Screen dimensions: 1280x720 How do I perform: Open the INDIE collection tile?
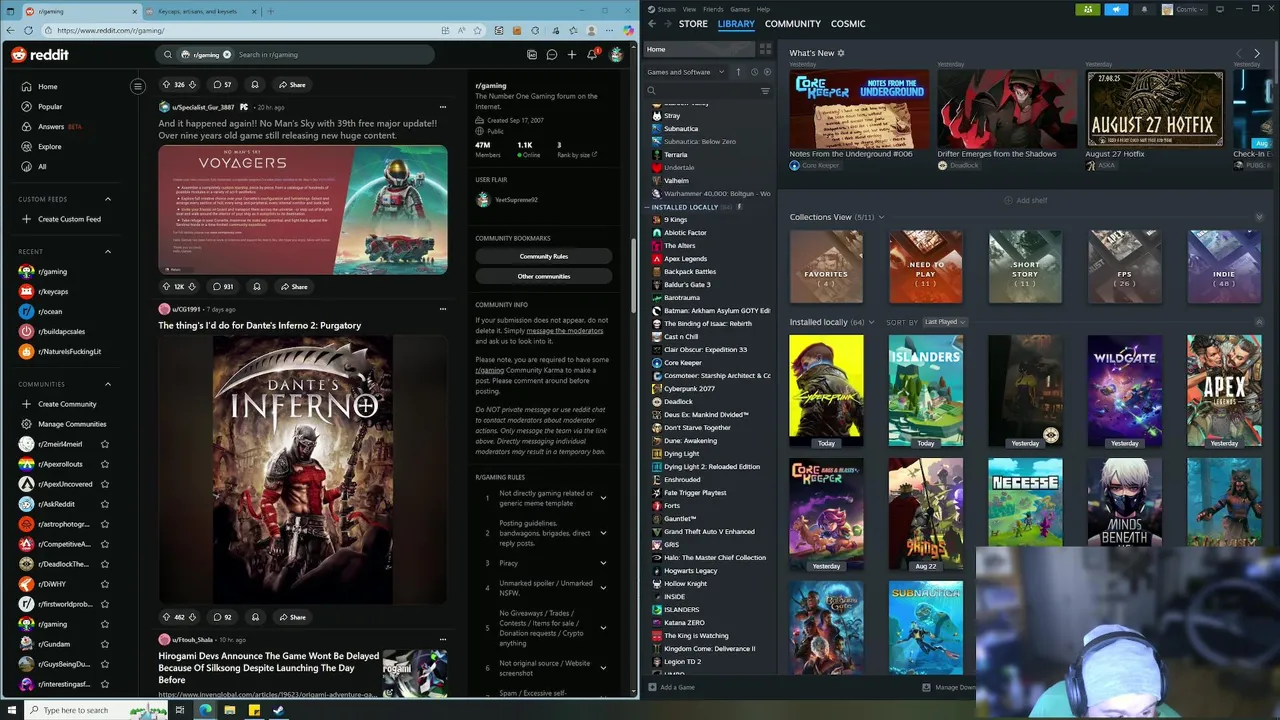(1224, 267)
